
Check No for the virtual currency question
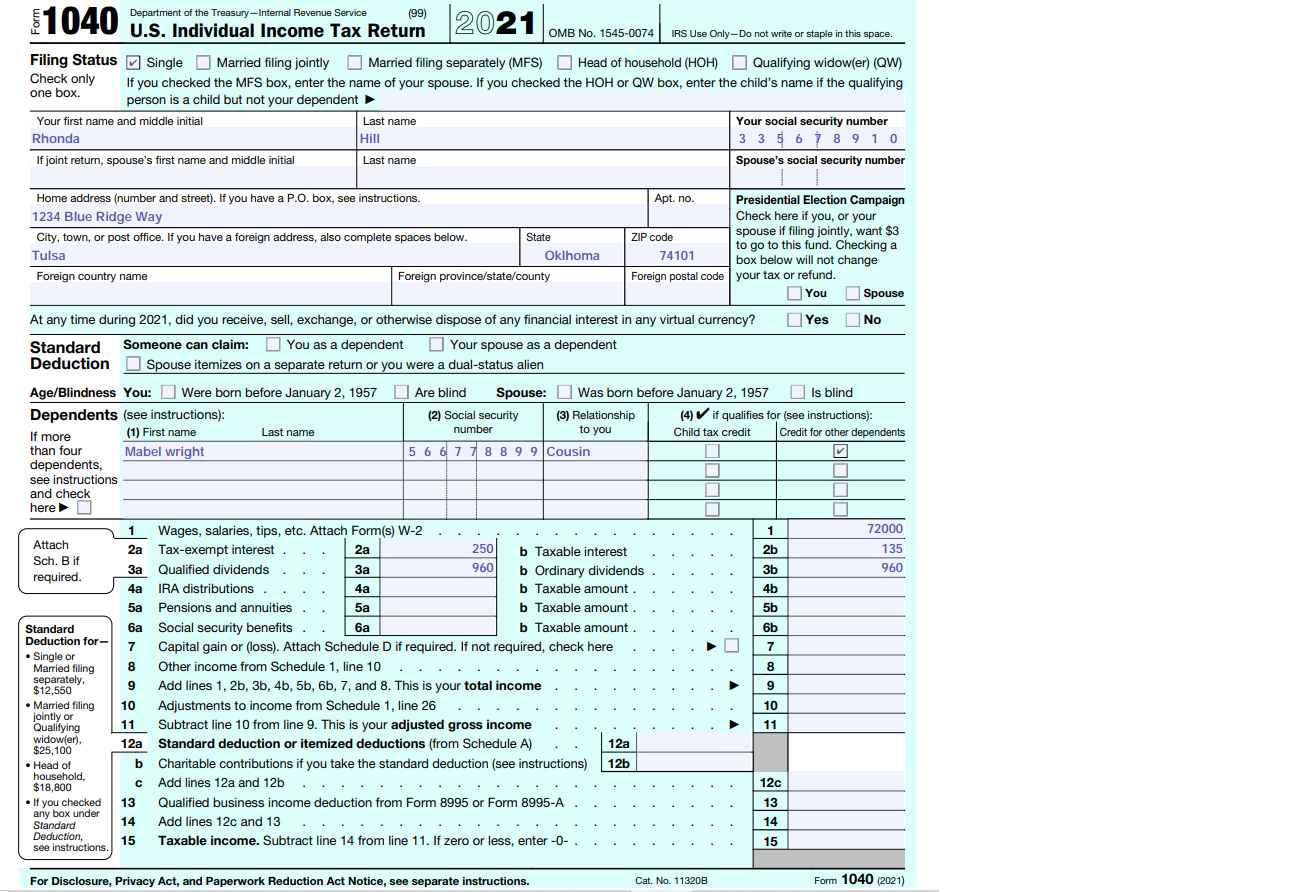855,319
